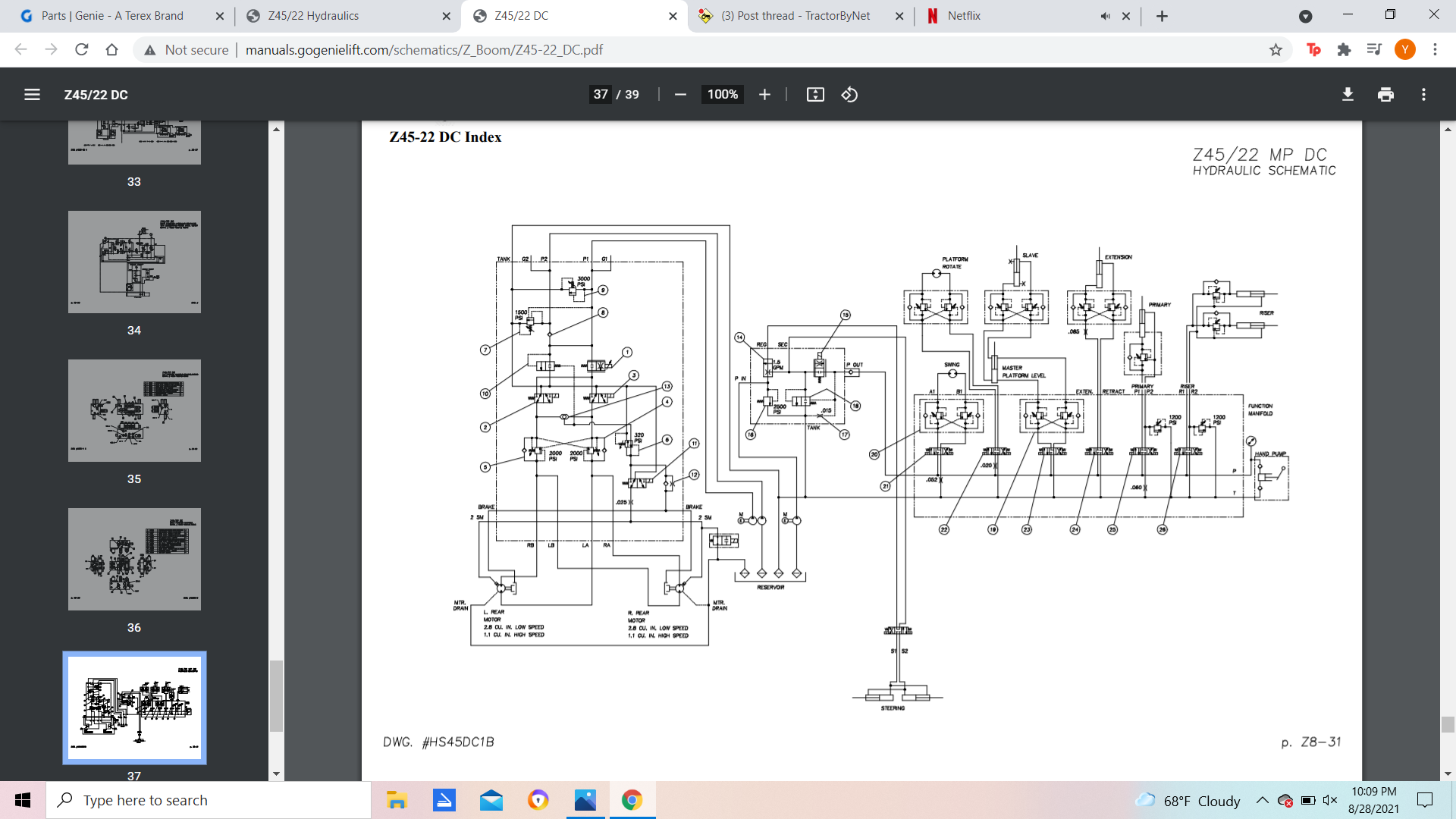Viewport: 1456px width, 819px height.
Task: Click the page number field
Action: [x=601, y=95]
